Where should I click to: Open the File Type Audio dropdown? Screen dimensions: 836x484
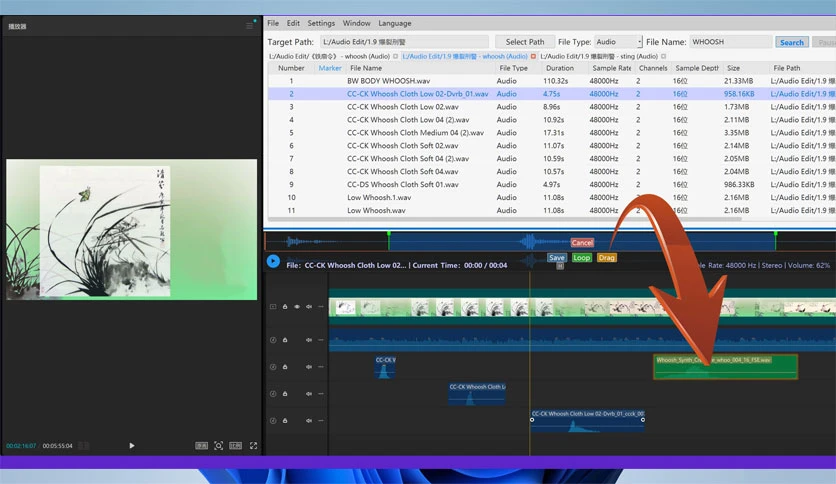[618, 42]
